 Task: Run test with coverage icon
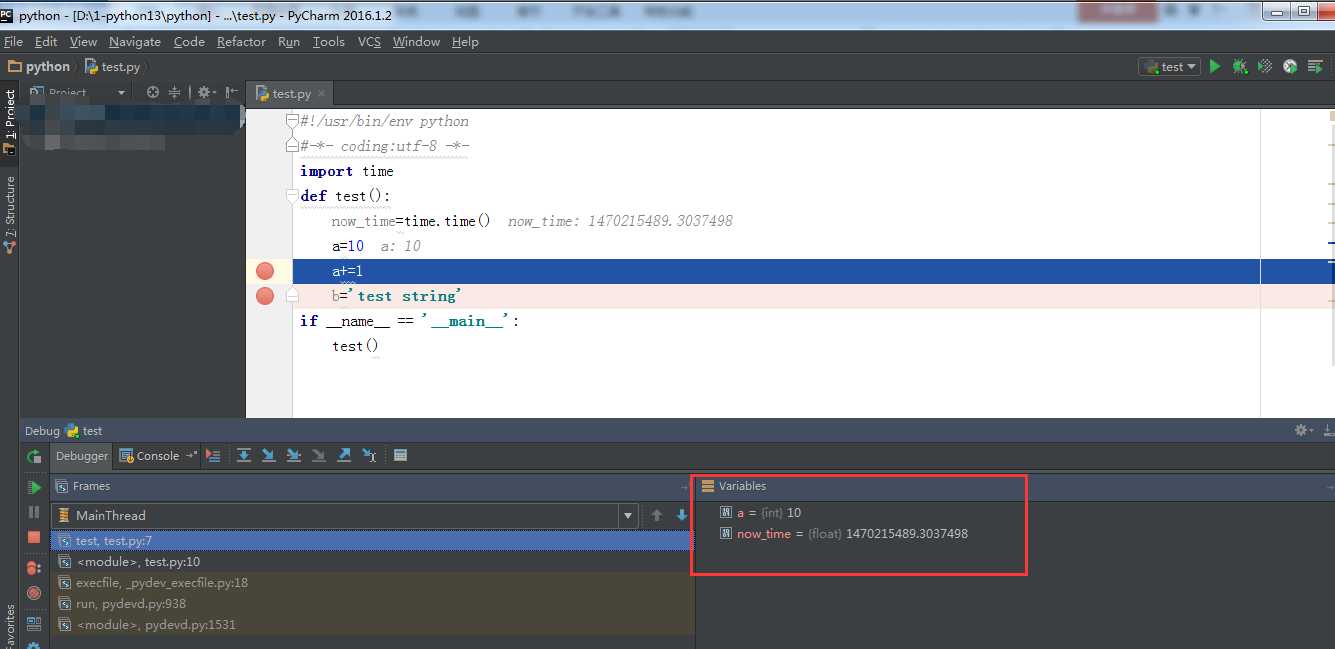[1265, 66]
